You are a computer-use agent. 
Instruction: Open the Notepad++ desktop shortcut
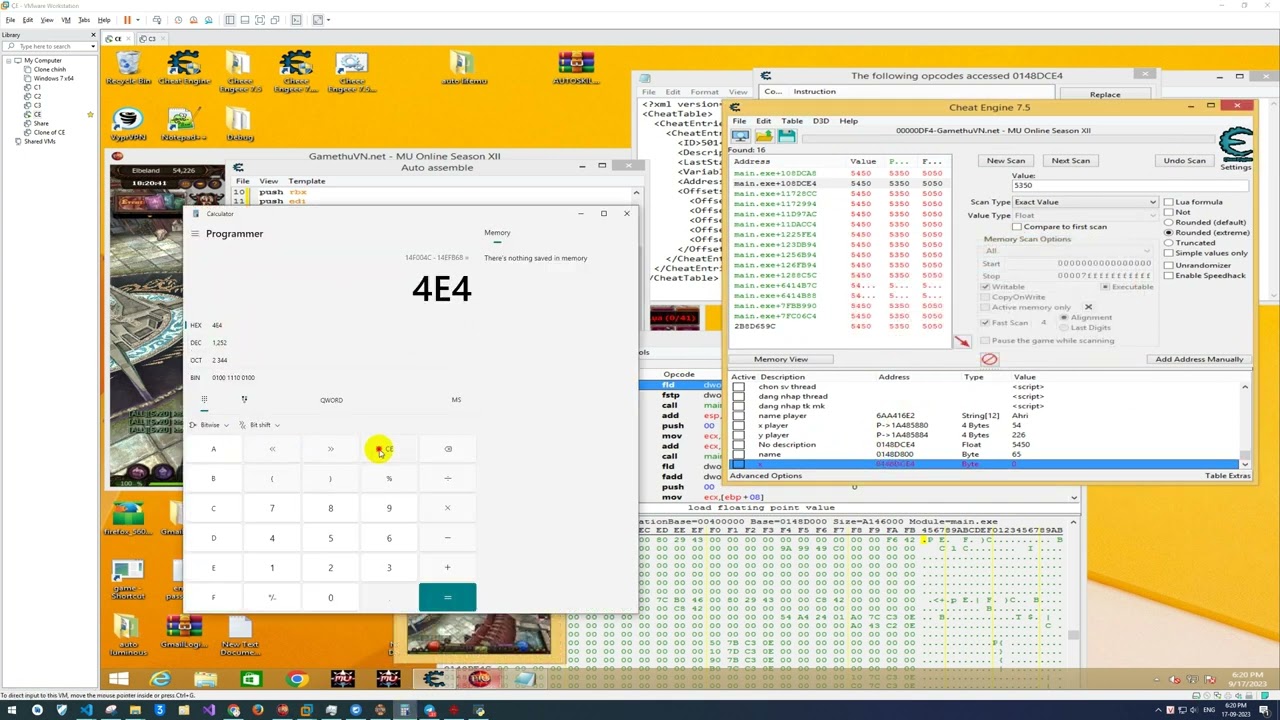182,124
